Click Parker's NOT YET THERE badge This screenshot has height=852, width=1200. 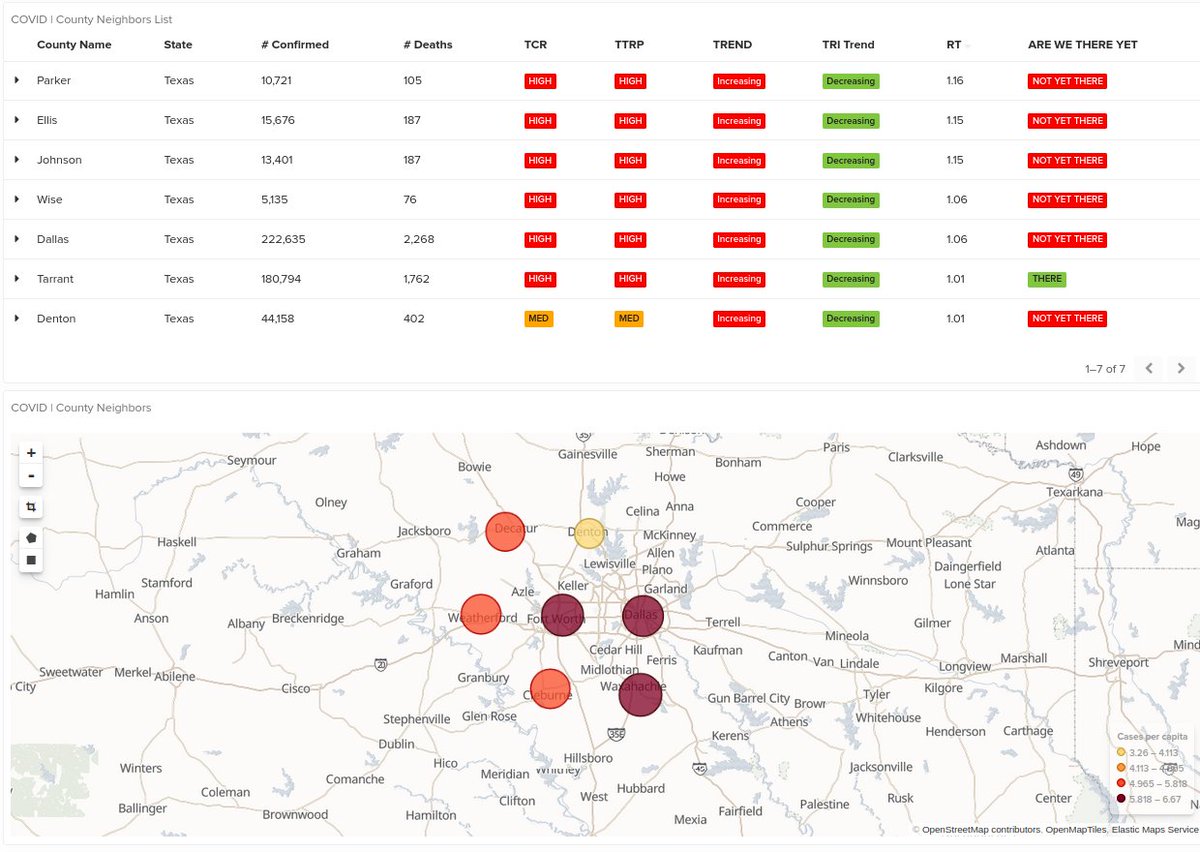tap(1067, 80)
